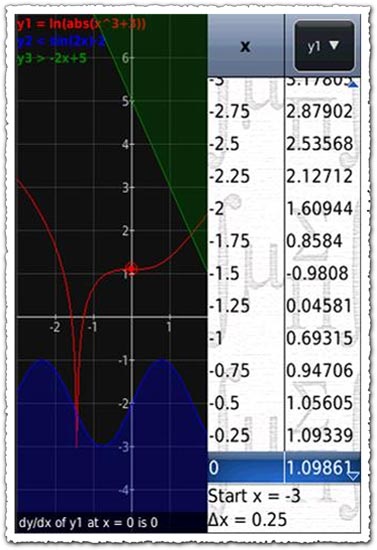Tap the dy/dx status bar text
This screenshot has height=550, width=377.
[x=88, y=523]
